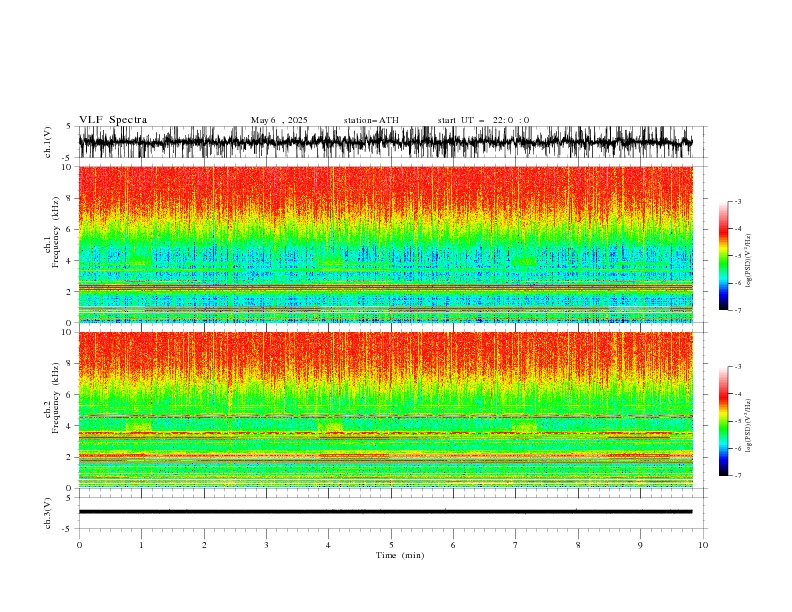Click the "-3" label on ch.1 colorbar
Viewport: 792px width, 612px height.
point(737,201)
